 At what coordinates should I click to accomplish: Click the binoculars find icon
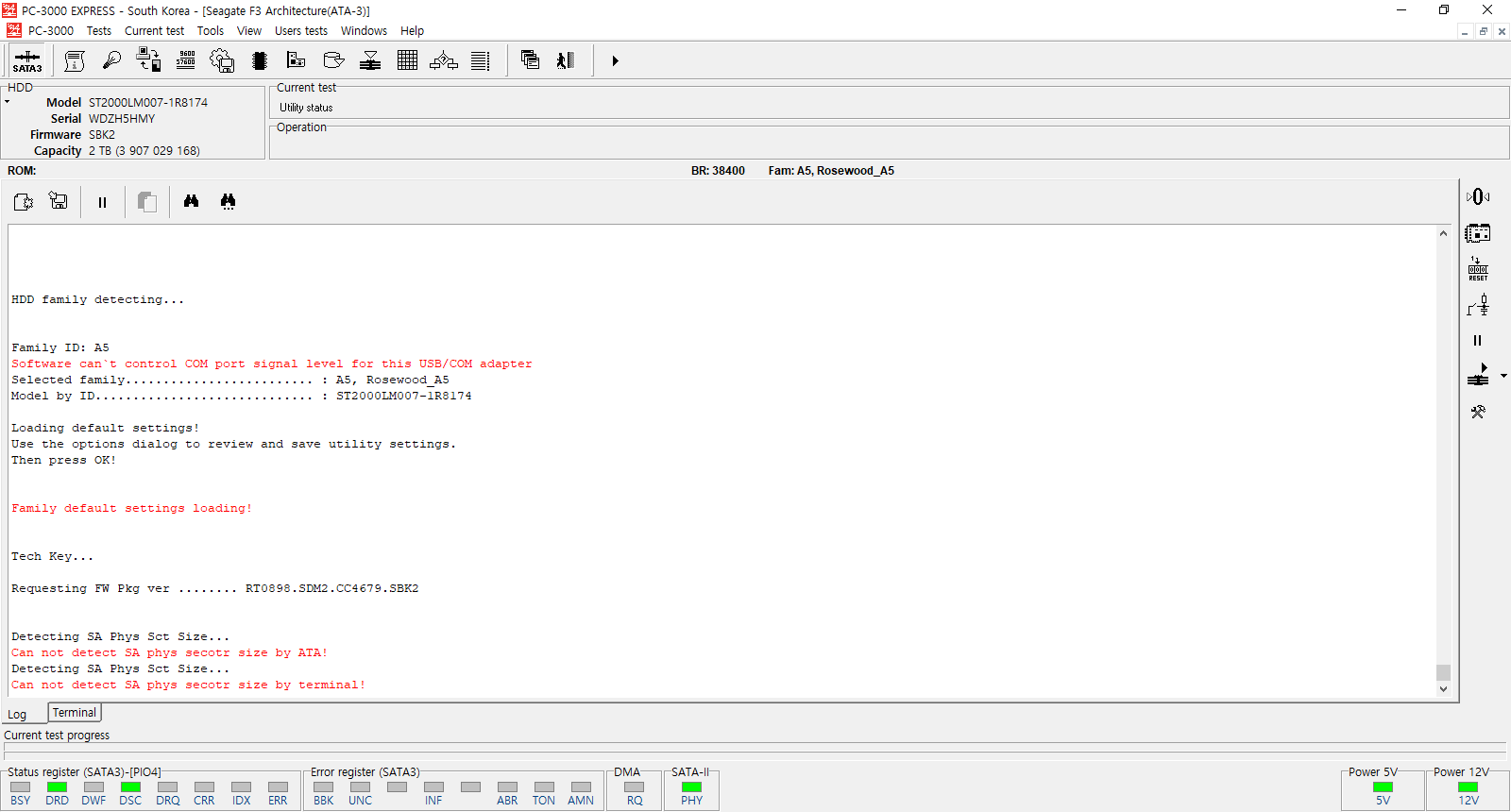191,201
